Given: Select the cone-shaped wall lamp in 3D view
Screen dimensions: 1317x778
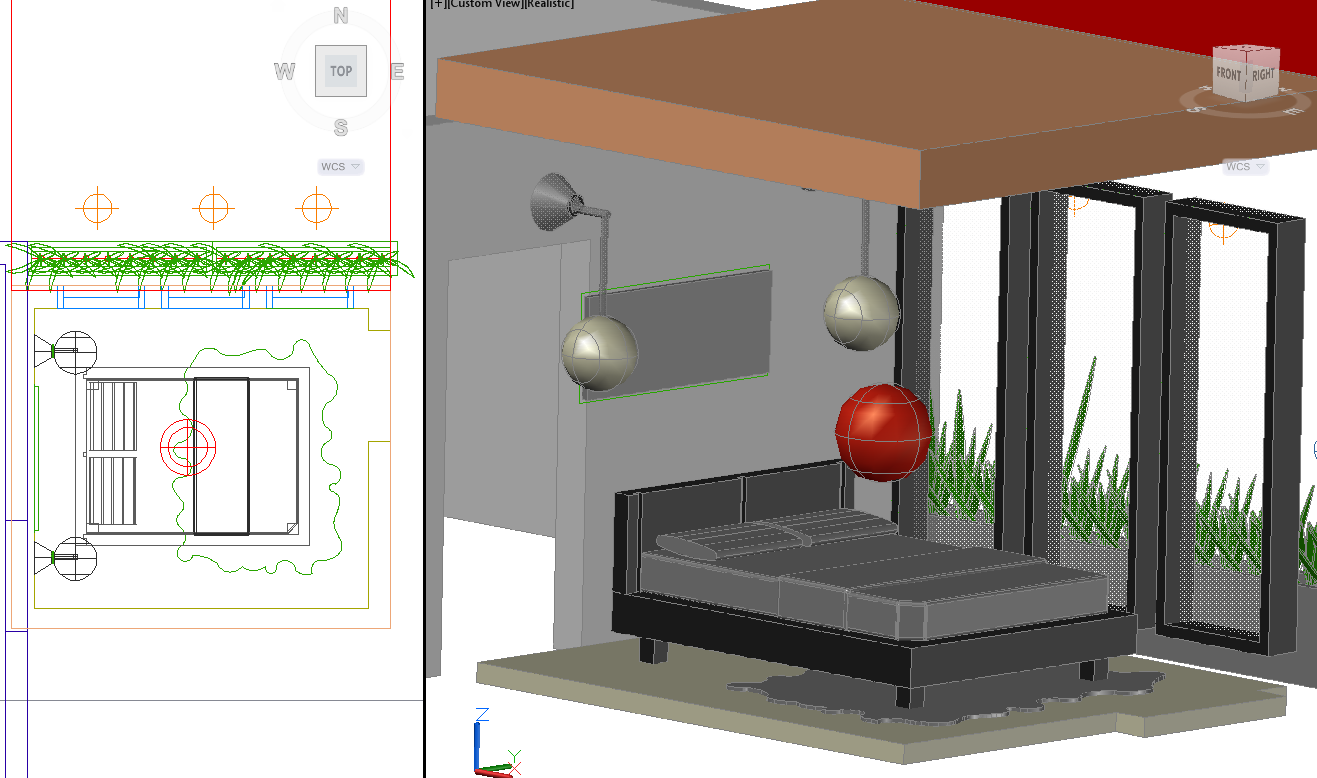Looking at the screenshot, I should [x=553, y=200].
